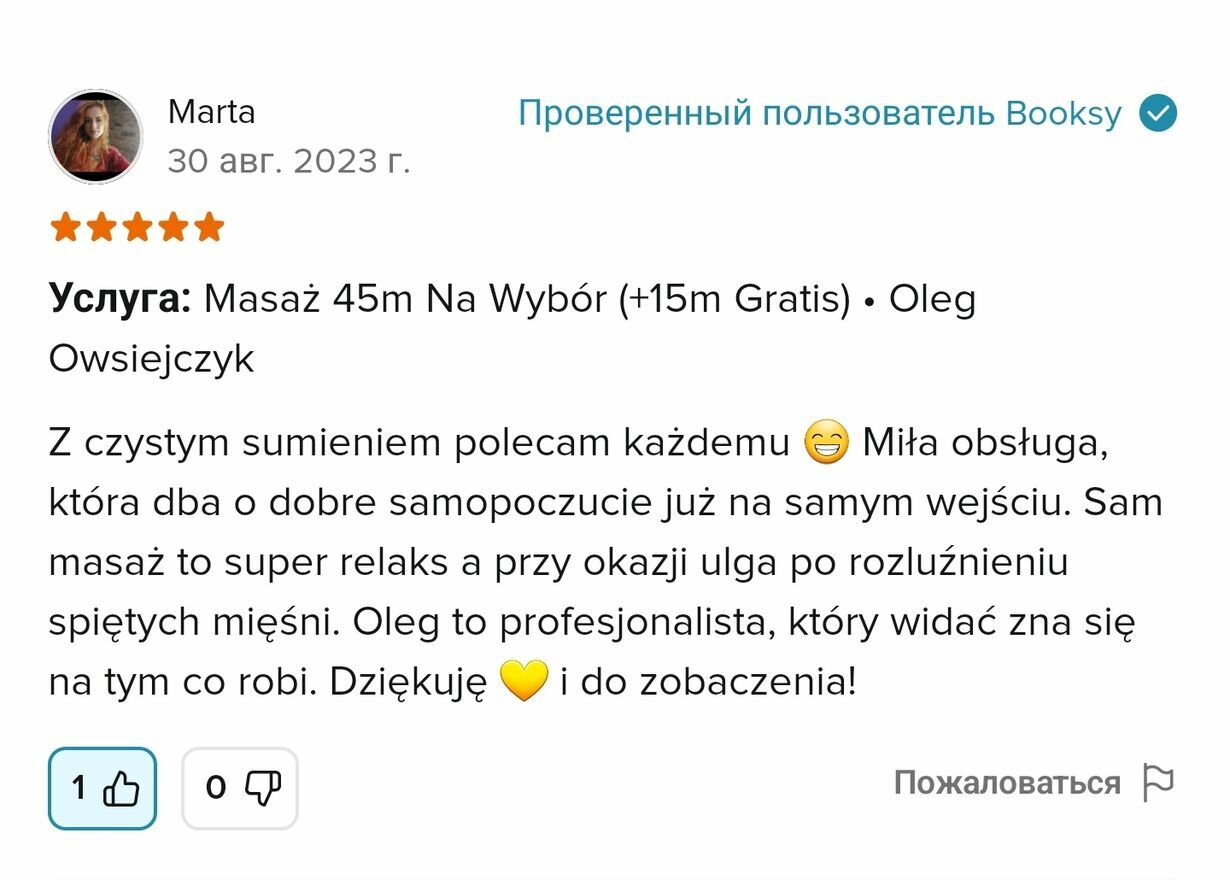Click the review sentence starting "Z czystym sumieniem"
This screenshot has height=880, width=1230.
pyautogui.click(x=418, y=443)
